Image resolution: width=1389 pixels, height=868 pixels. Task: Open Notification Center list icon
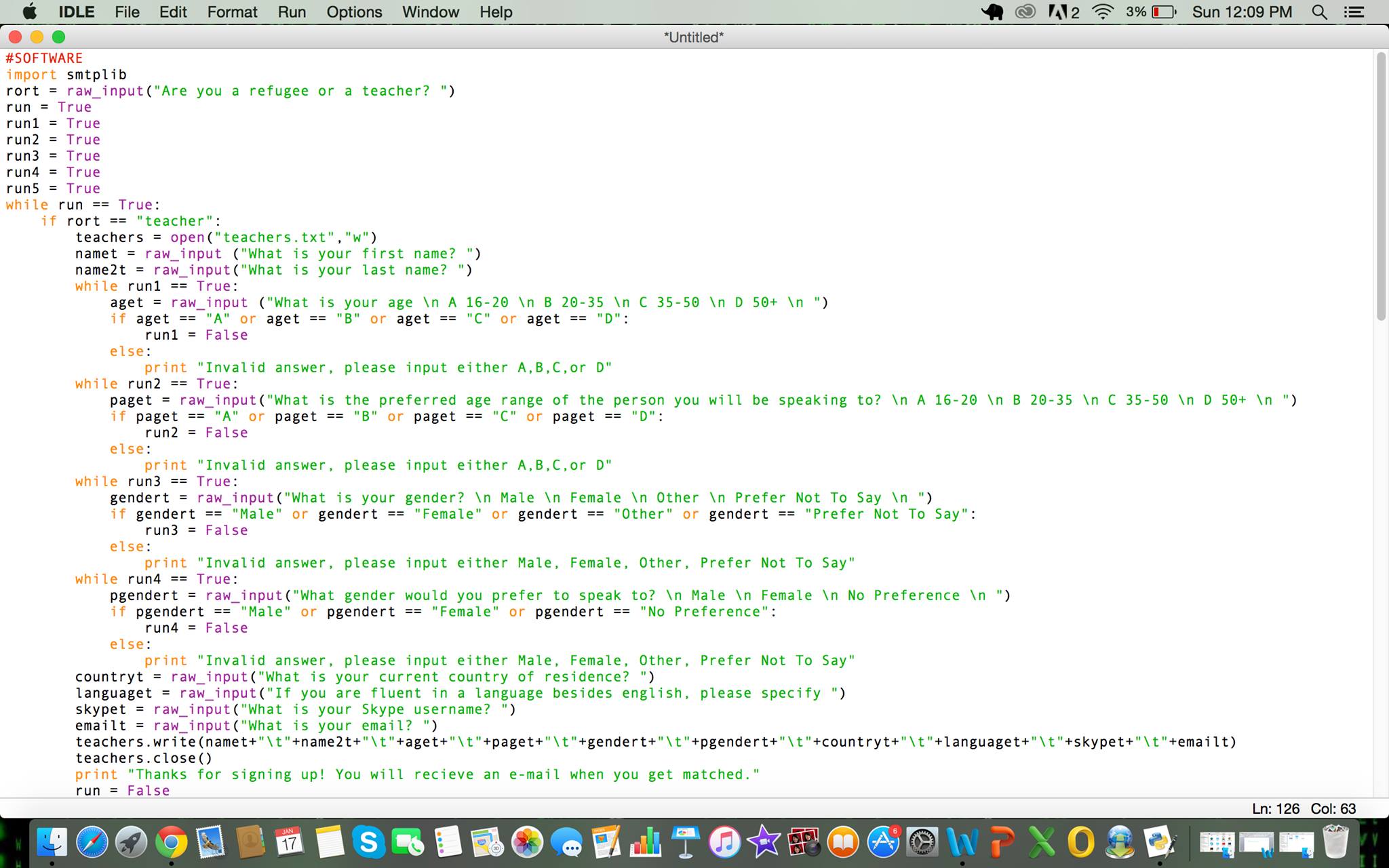pyautogui.click(x=1354, y=12)
